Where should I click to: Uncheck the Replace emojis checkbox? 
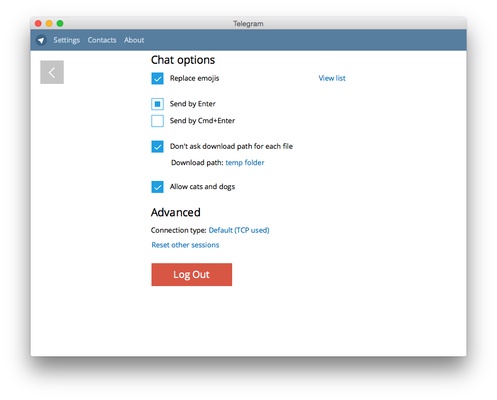[x=157, y=79]
